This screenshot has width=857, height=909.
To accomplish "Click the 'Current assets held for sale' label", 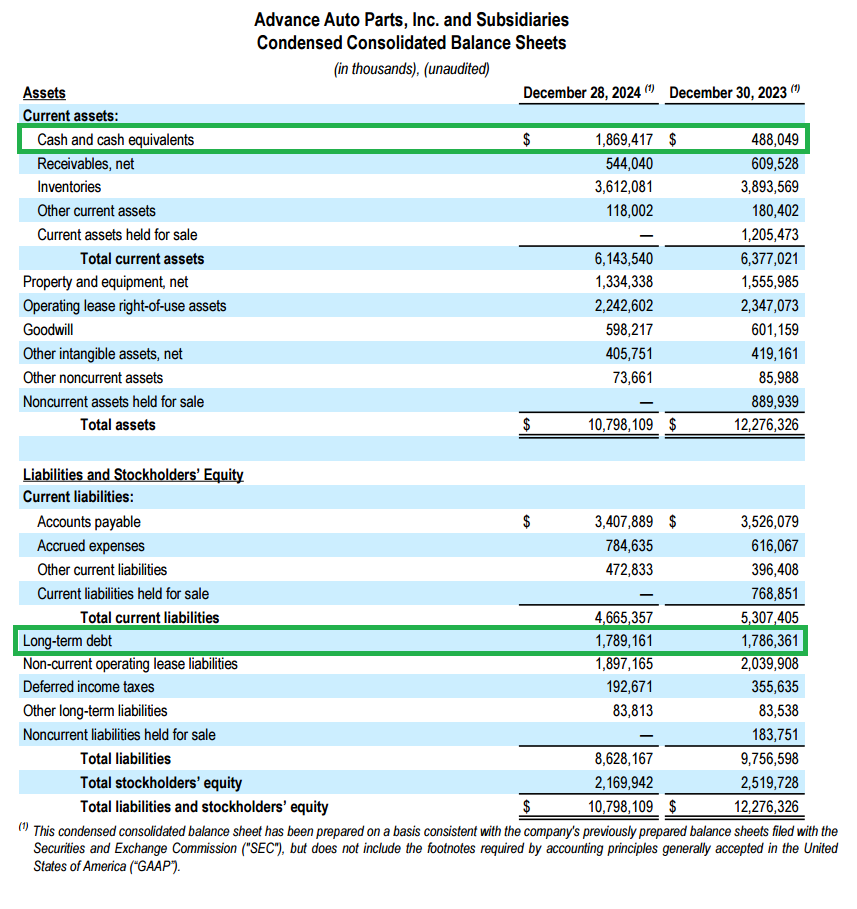I will 117,235.
